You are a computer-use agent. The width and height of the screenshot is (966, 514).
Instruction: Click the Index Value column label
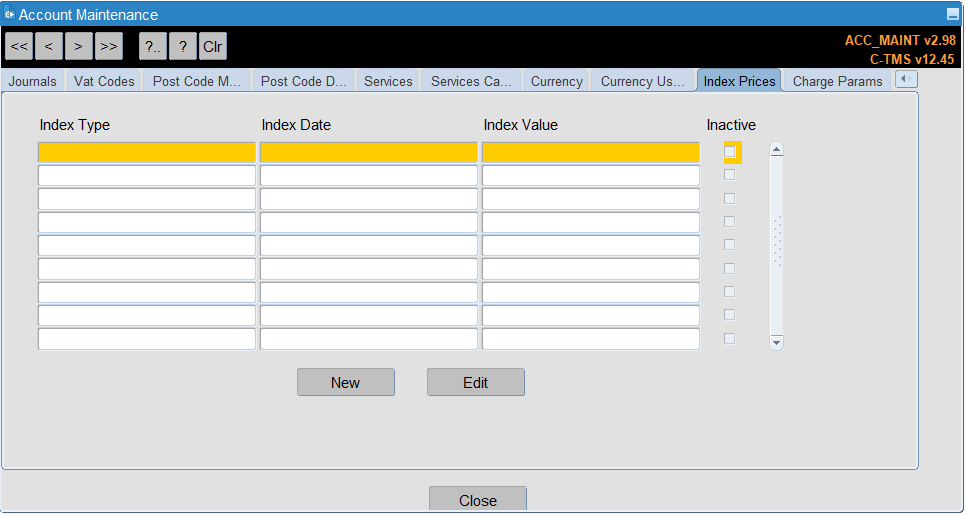click(521, 125)
